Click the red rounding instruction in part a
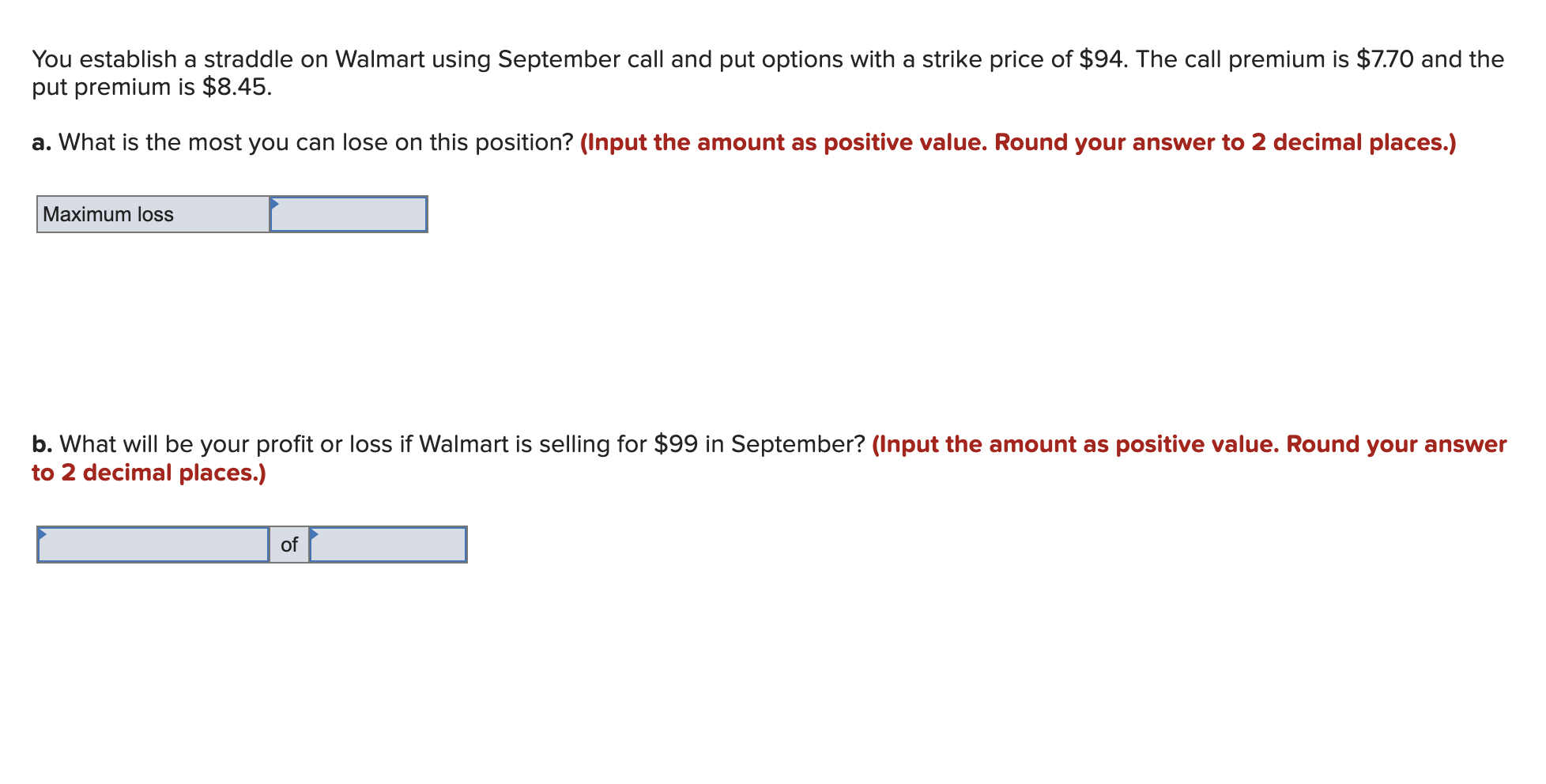 pos(1018,142)
